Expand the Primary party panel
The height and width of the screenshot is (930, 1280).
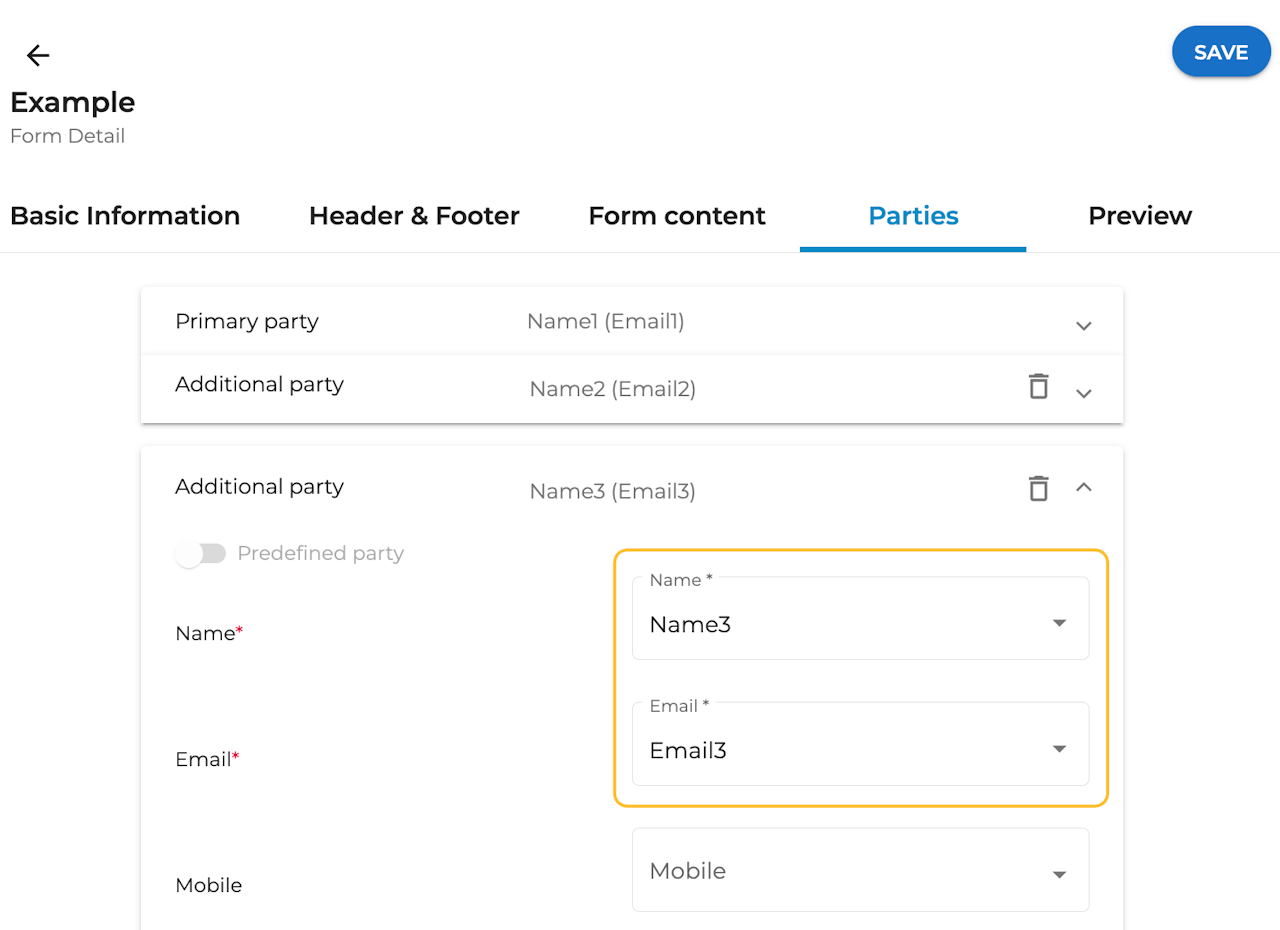pos(1083,326)
